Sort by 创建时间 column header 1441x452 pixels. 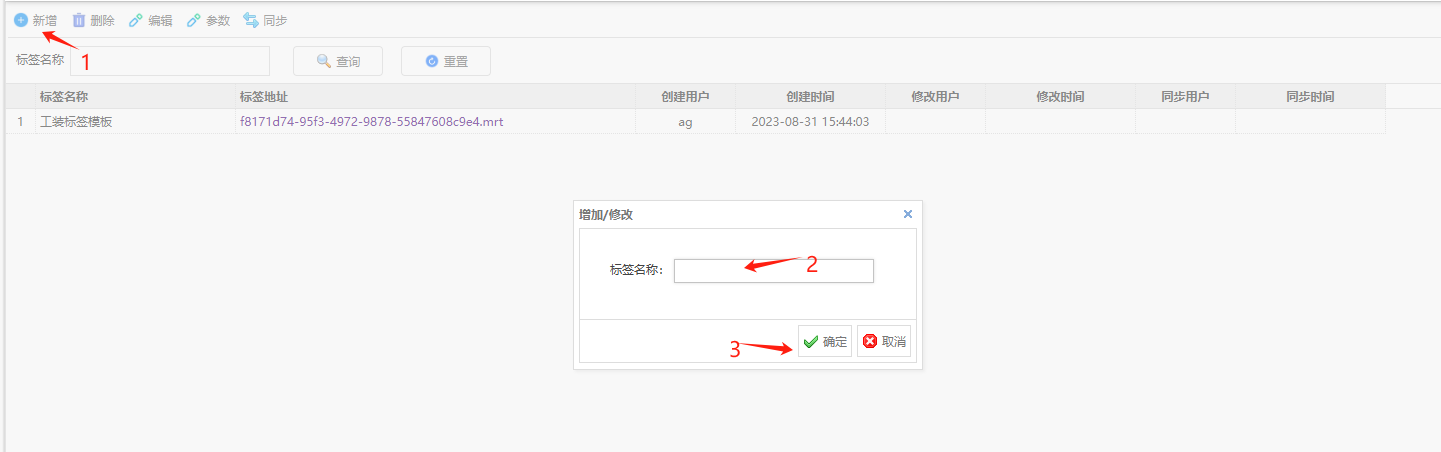point(810,97)
